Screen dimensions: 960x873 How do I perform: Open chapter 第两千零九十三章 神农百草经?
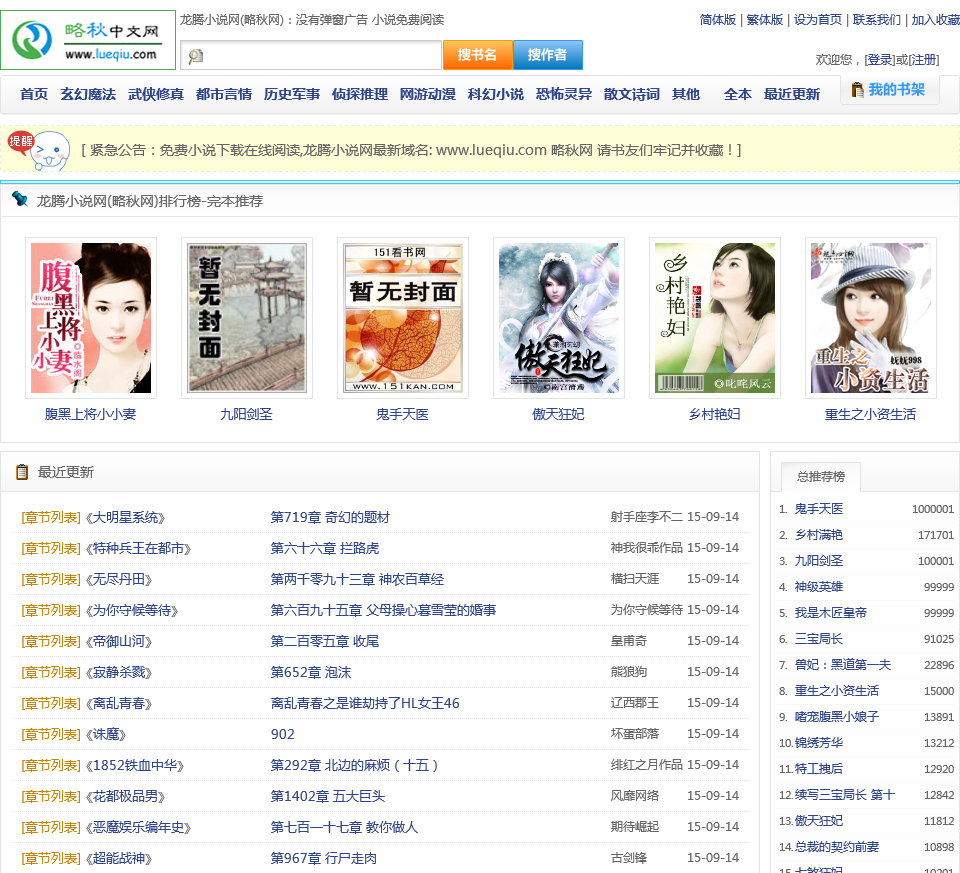point(358,580)
